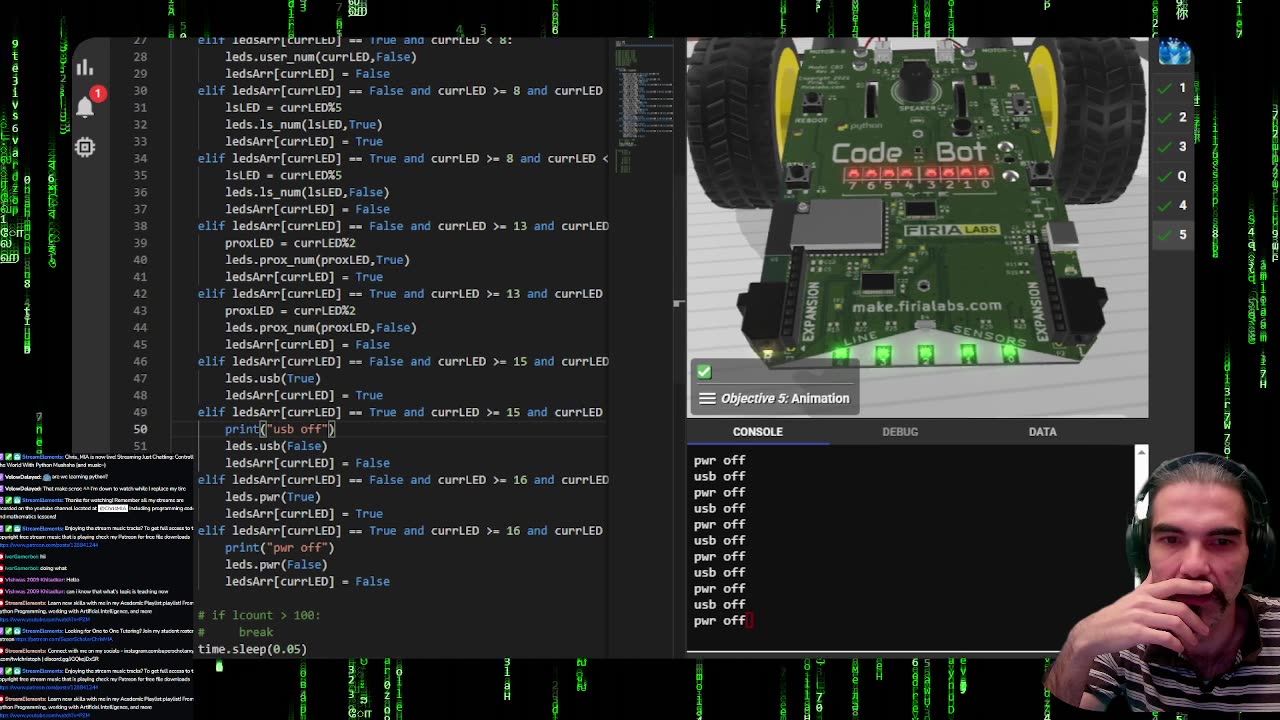Open the mission badge icon above objectives
Image resolution: width=1280 pixels, height=720 pixels.
tap(1174, 52)
